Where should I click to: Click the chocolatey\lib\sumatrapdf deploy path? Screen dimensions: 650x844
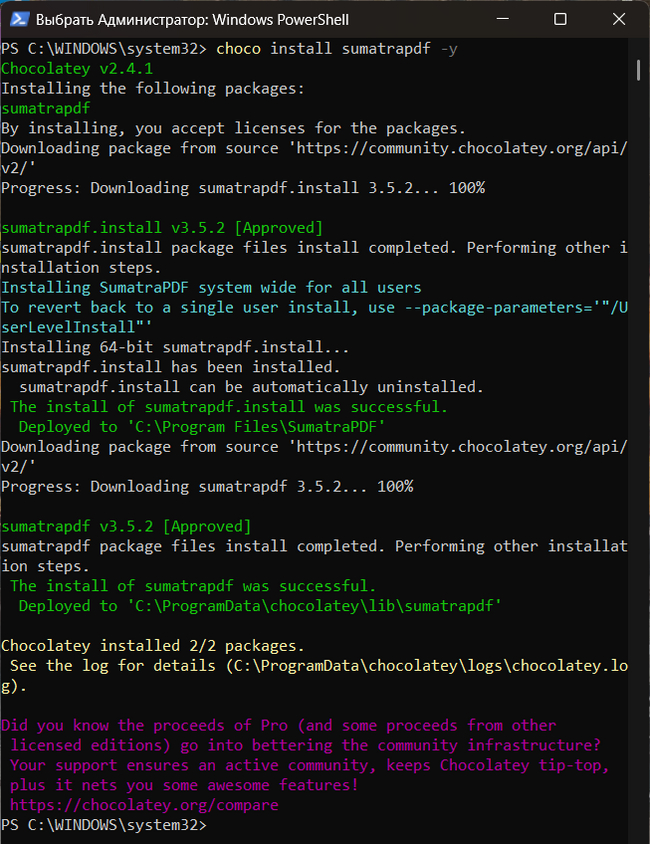coord(313,606)
